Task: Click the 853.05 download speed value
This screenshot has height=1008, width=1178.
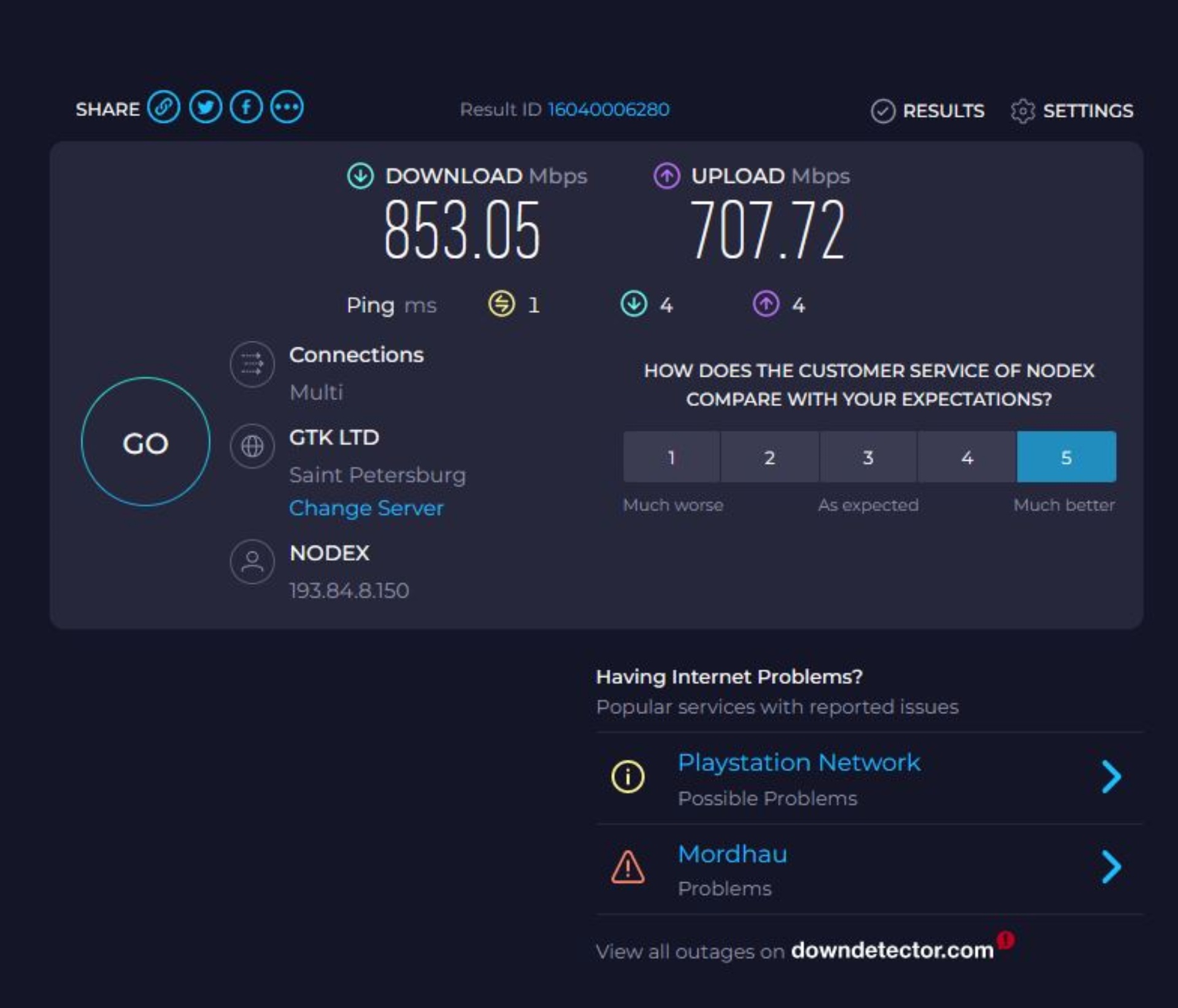Action: tap(462, 230)
